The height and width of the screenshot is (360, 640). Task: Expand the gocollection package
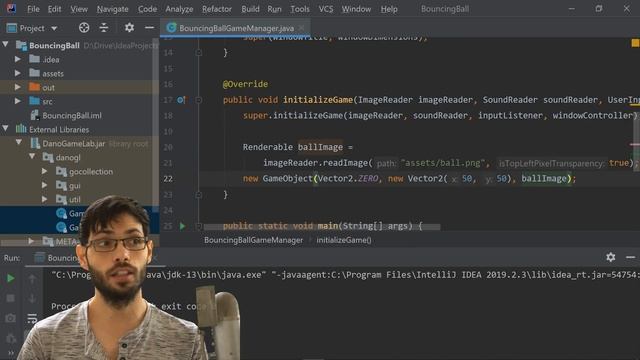pos(44,171)
